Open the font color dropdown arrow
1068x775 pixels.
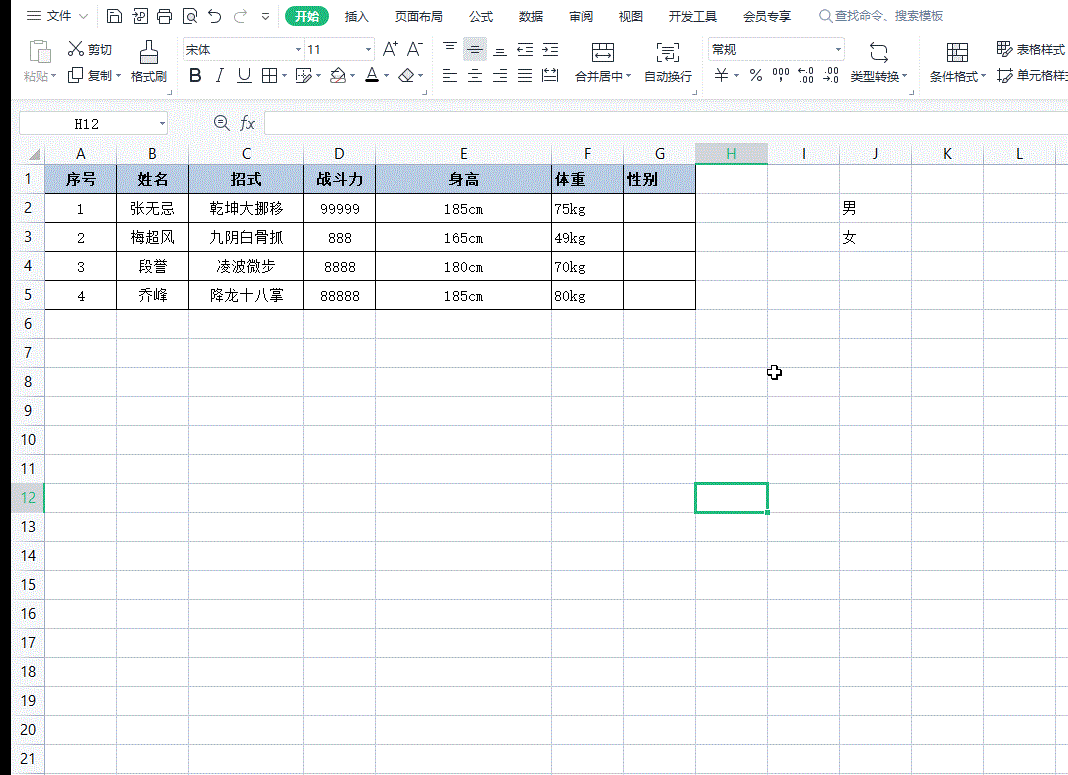coord(387,76)
